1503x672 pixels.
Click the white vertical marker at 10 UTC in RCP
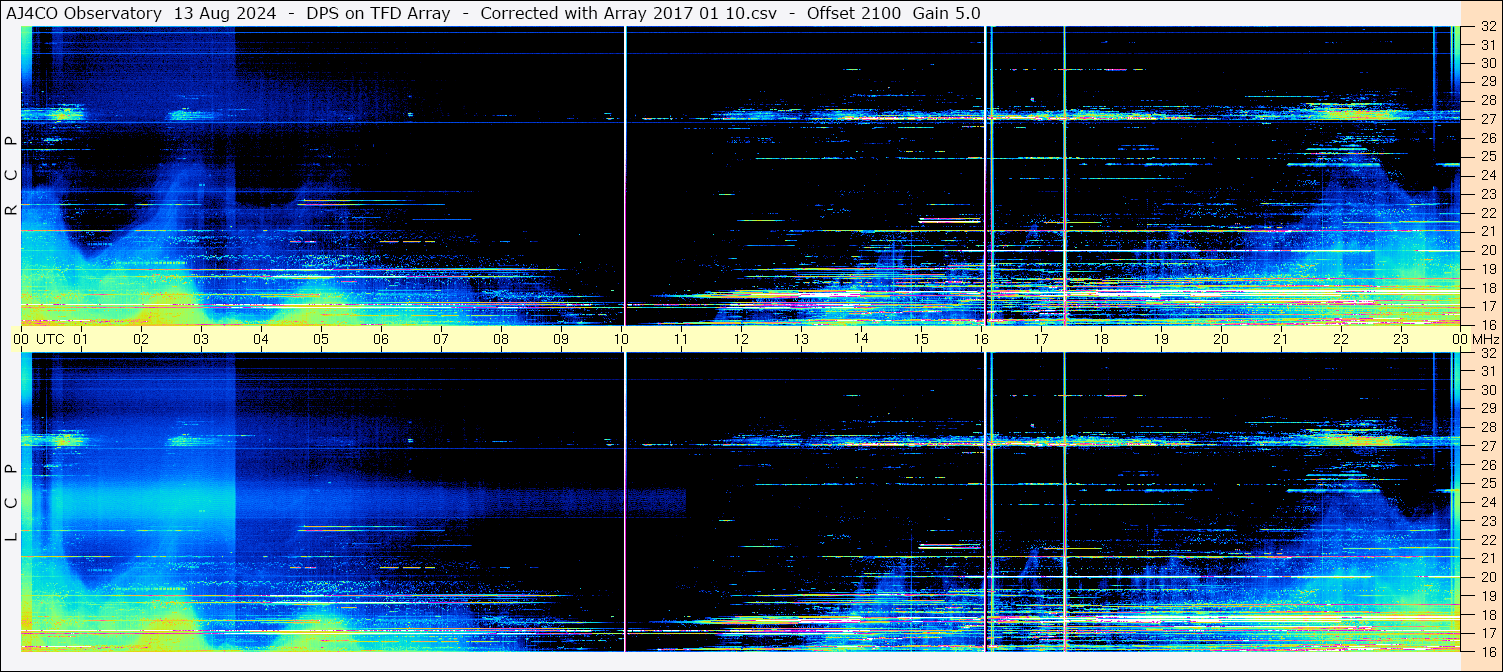pos(625,175)
